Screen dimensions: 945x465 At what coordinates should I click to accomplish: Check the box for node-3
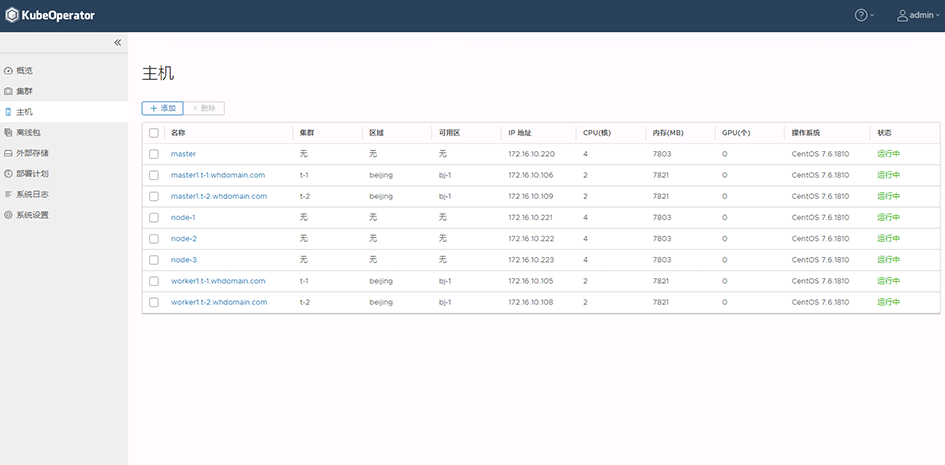pyautogui.click(x=154, y=260)
